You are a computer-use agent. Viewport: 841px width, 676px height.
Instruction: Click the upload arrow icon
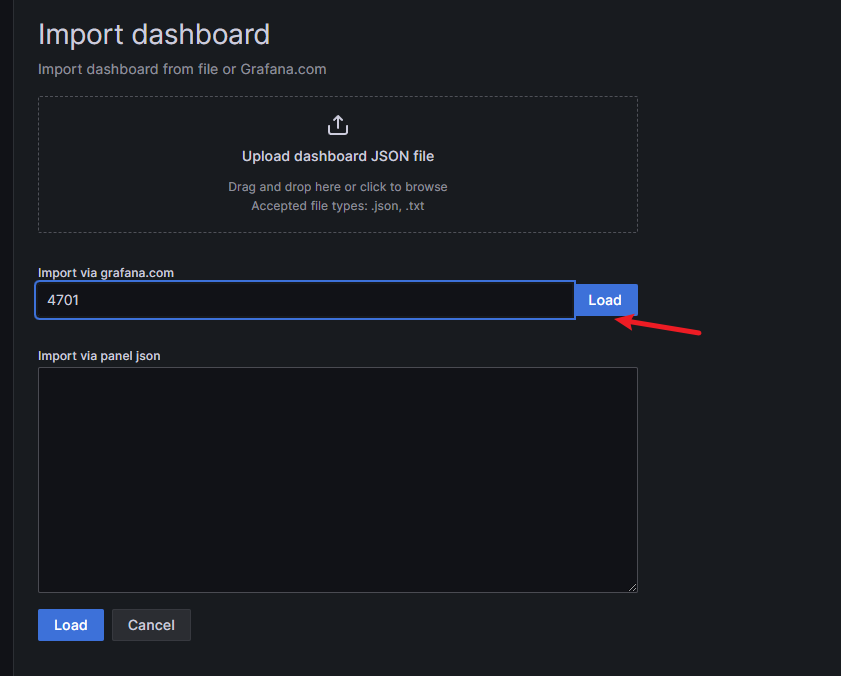point(338,125)
